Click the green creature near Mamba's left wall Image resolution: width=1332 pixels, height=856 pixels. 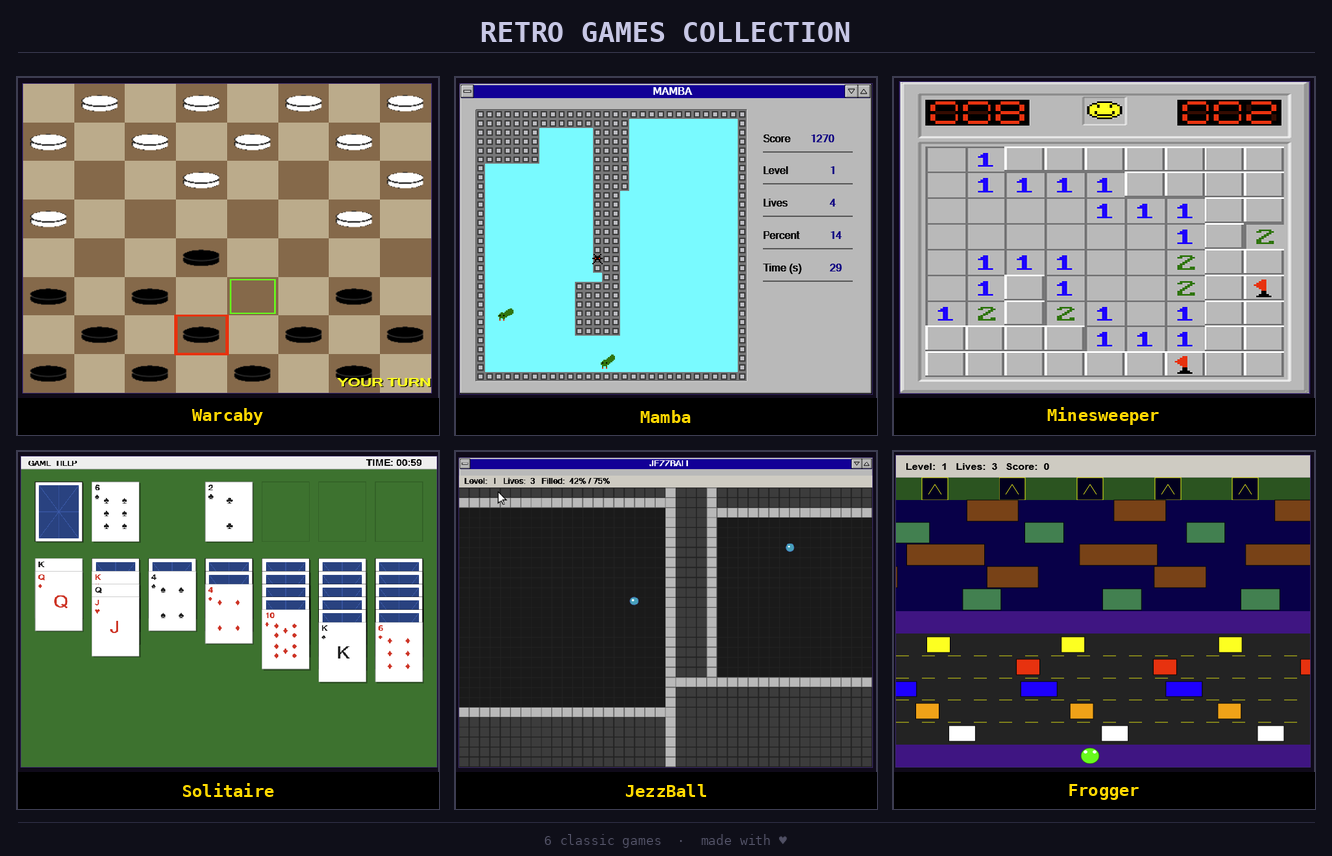coord(505,315)
